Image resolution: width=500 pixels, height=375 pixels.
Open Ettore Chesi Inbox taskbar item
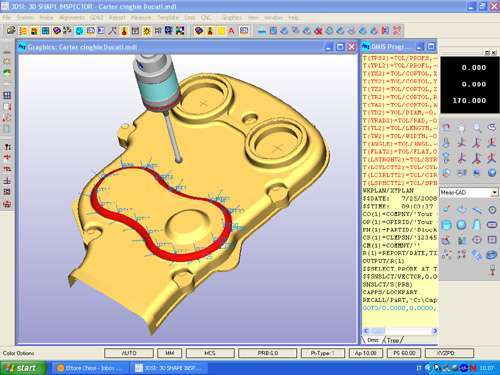coord(91,368)
